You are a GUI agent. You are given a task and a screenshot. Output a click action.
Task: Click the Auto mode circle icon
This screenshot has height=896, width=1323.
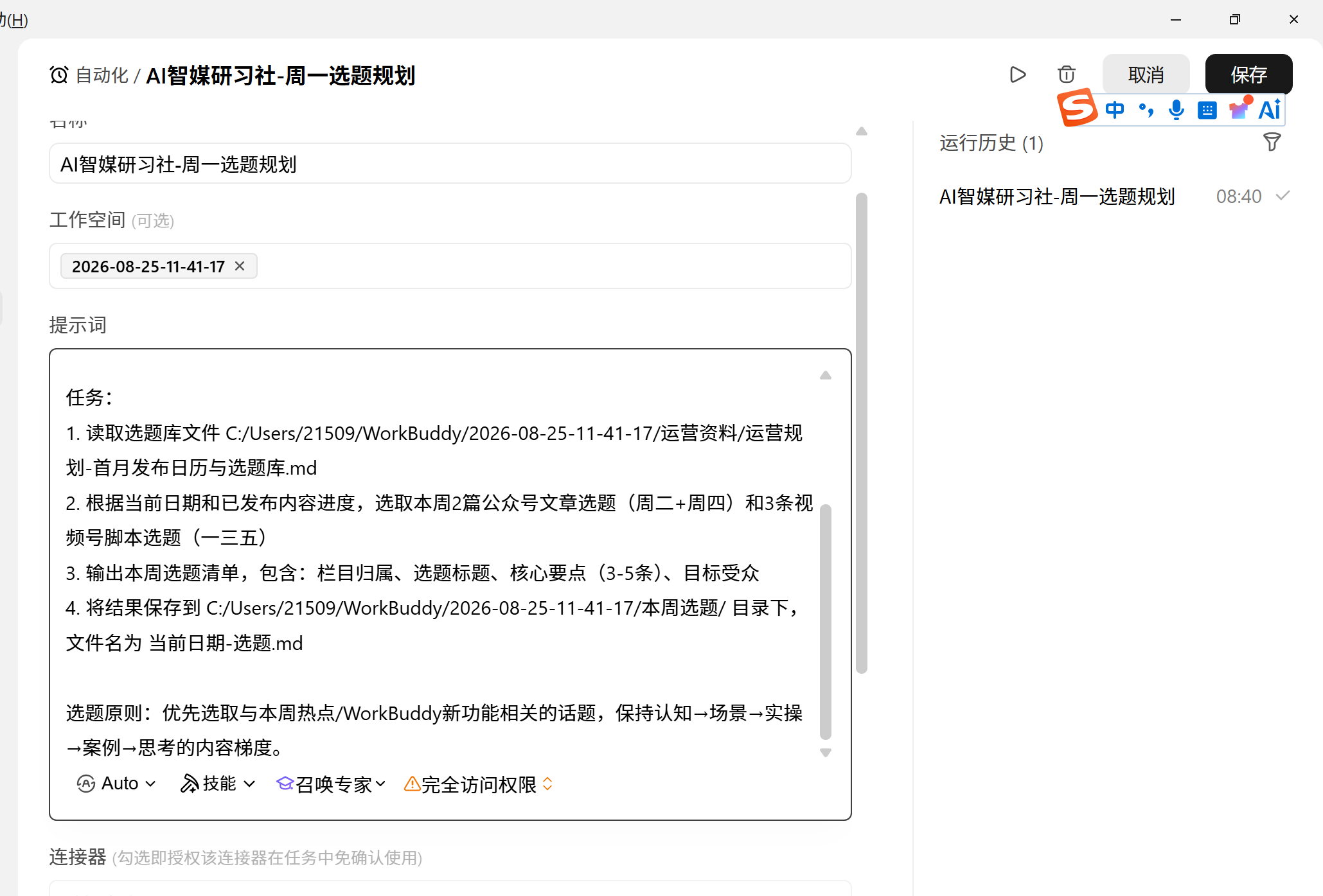click(x=86, y=784)
